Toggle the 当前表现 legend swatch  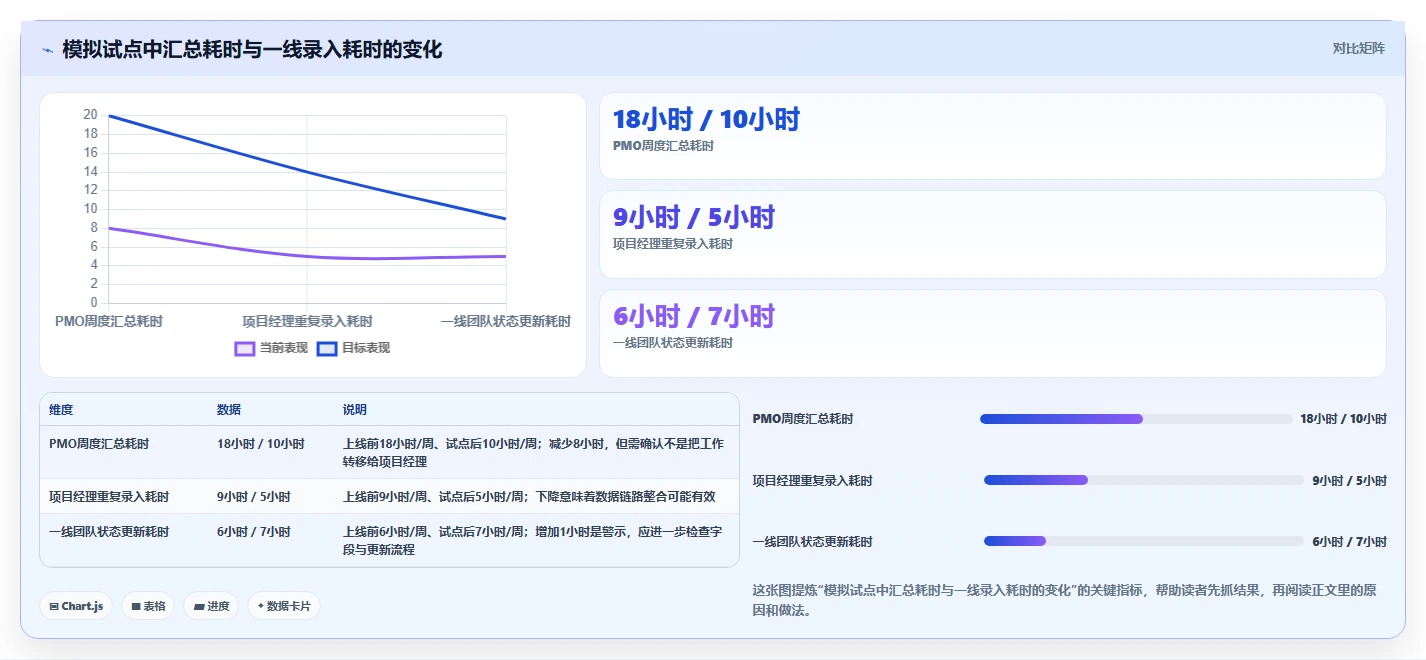(x=245, y=348)
